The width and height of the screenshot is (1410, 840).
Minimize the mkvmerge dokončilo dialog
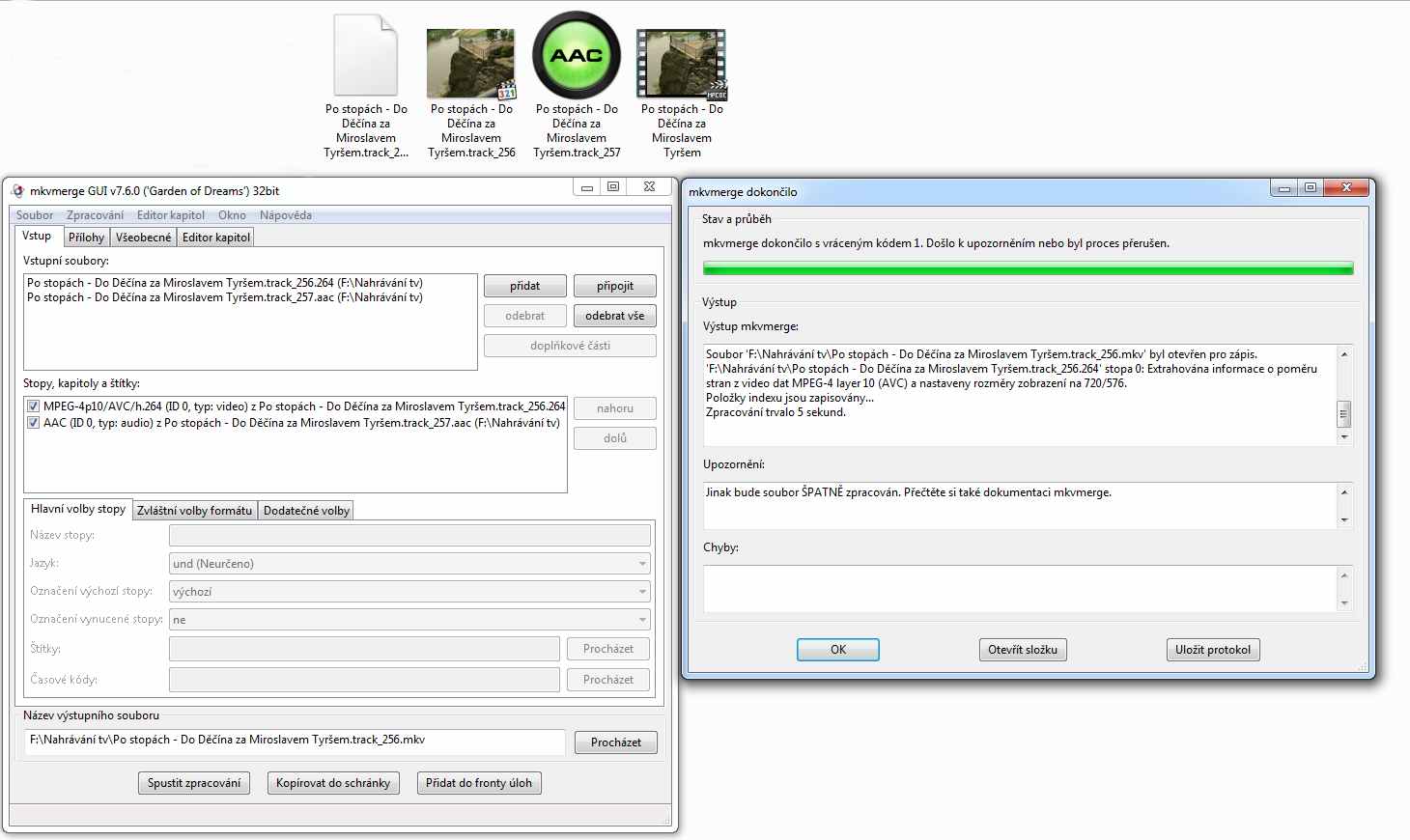pyautogui.click(x=1284, y=188)
